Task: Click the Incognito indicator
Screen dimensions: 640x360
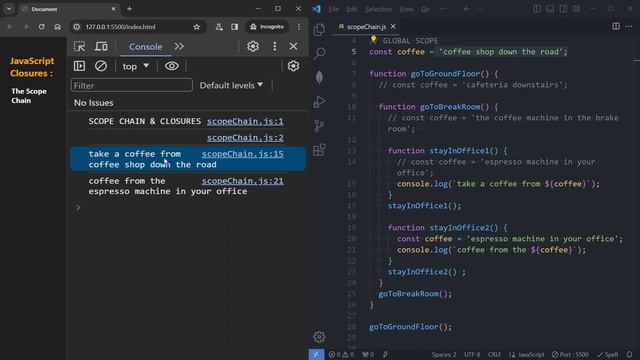Action: tap(267, 27)
